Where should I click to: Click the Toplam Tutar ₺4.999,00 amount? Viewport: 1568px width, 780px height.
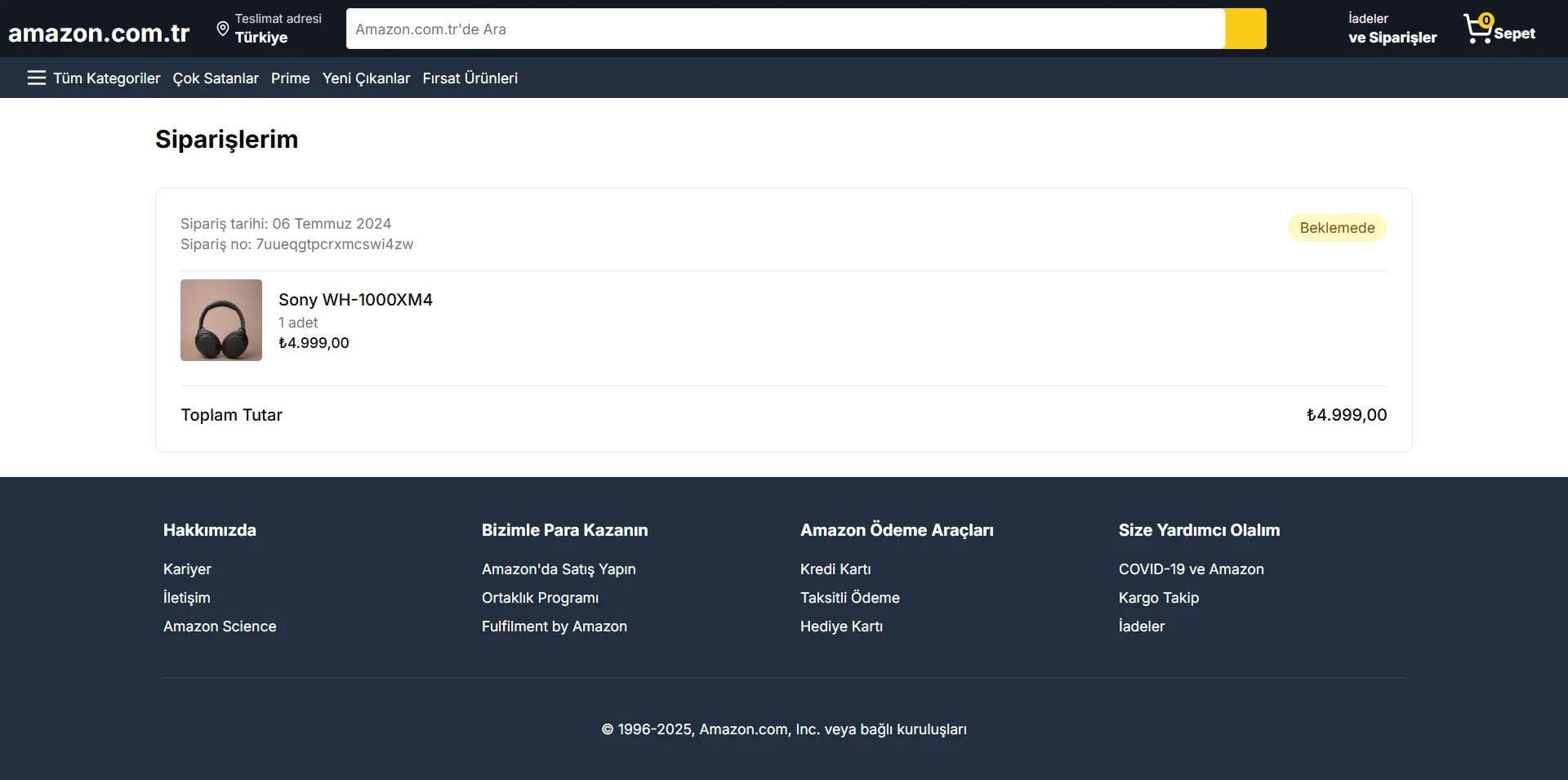[1347, 415]
